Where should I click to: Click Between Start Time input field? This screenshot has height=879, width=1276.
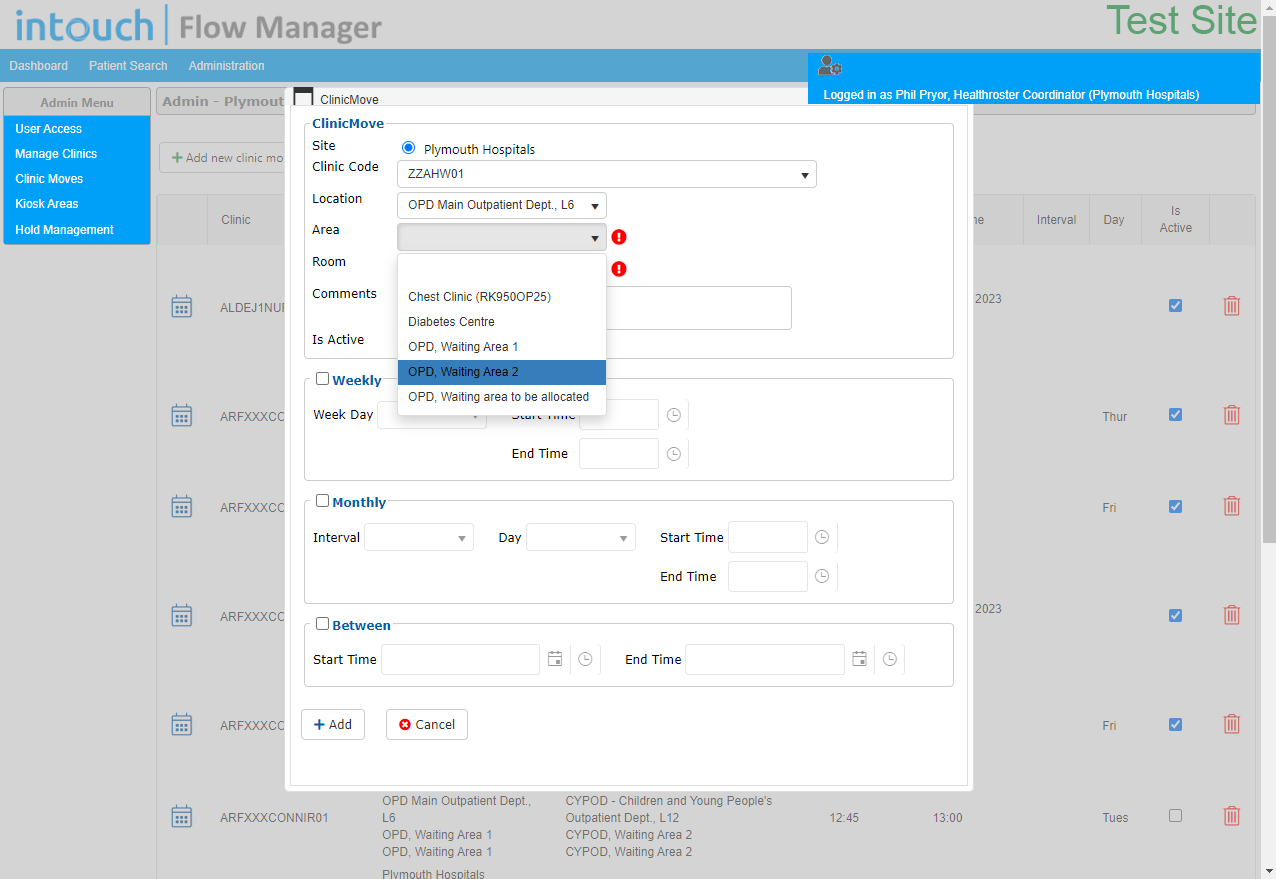[461, 659]
